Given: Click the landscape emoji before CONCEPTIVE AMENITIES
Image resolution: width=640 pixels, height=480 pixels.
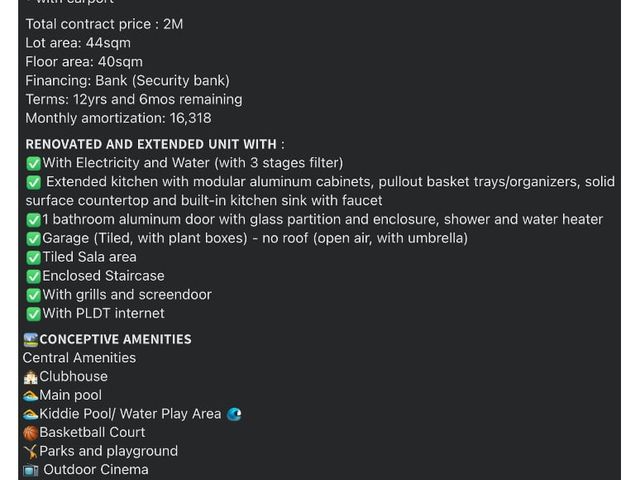Looking at the screenshot, I should [31, 340].
